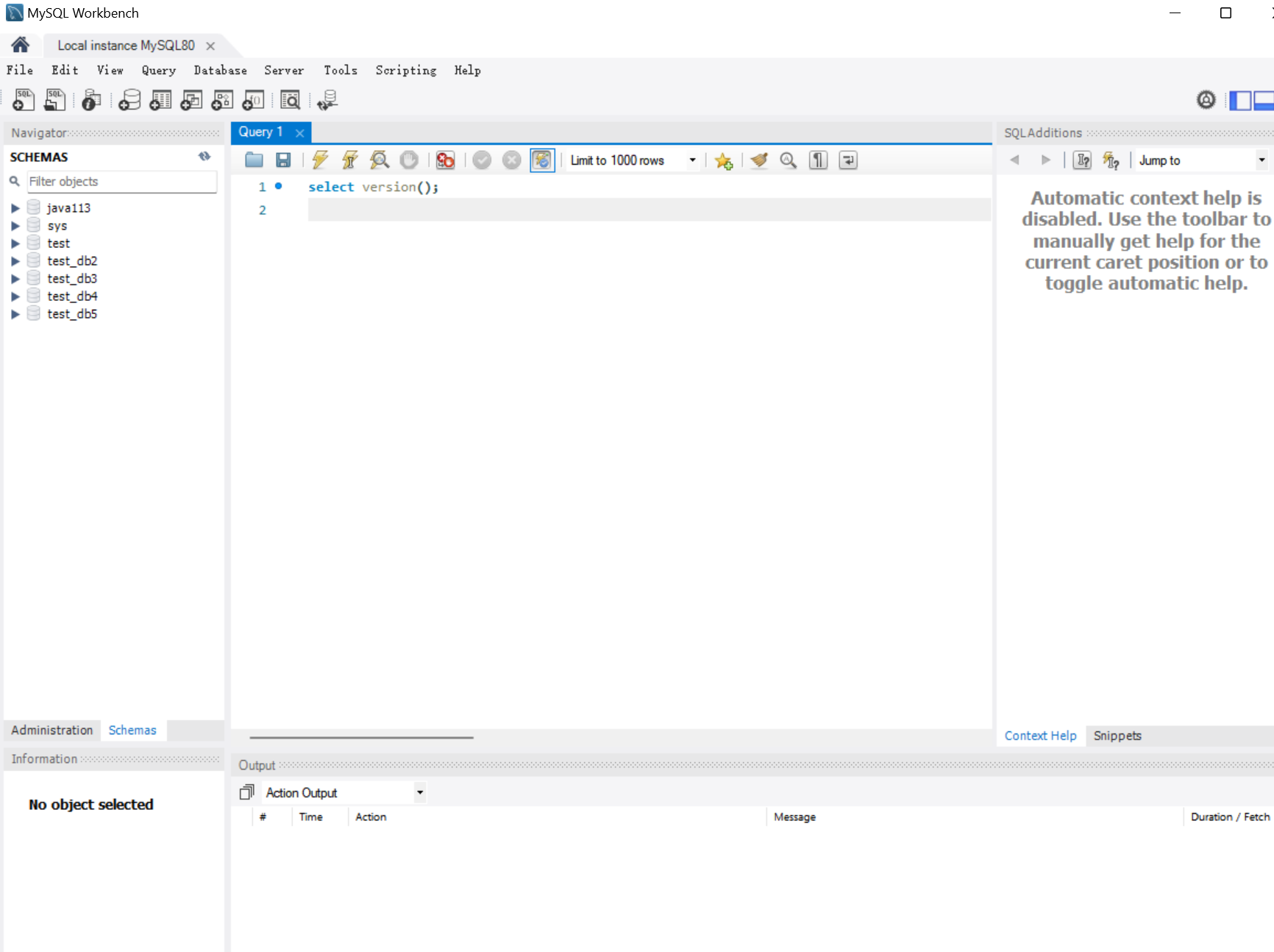Expand the sys schema

click(x=15, y=226)
